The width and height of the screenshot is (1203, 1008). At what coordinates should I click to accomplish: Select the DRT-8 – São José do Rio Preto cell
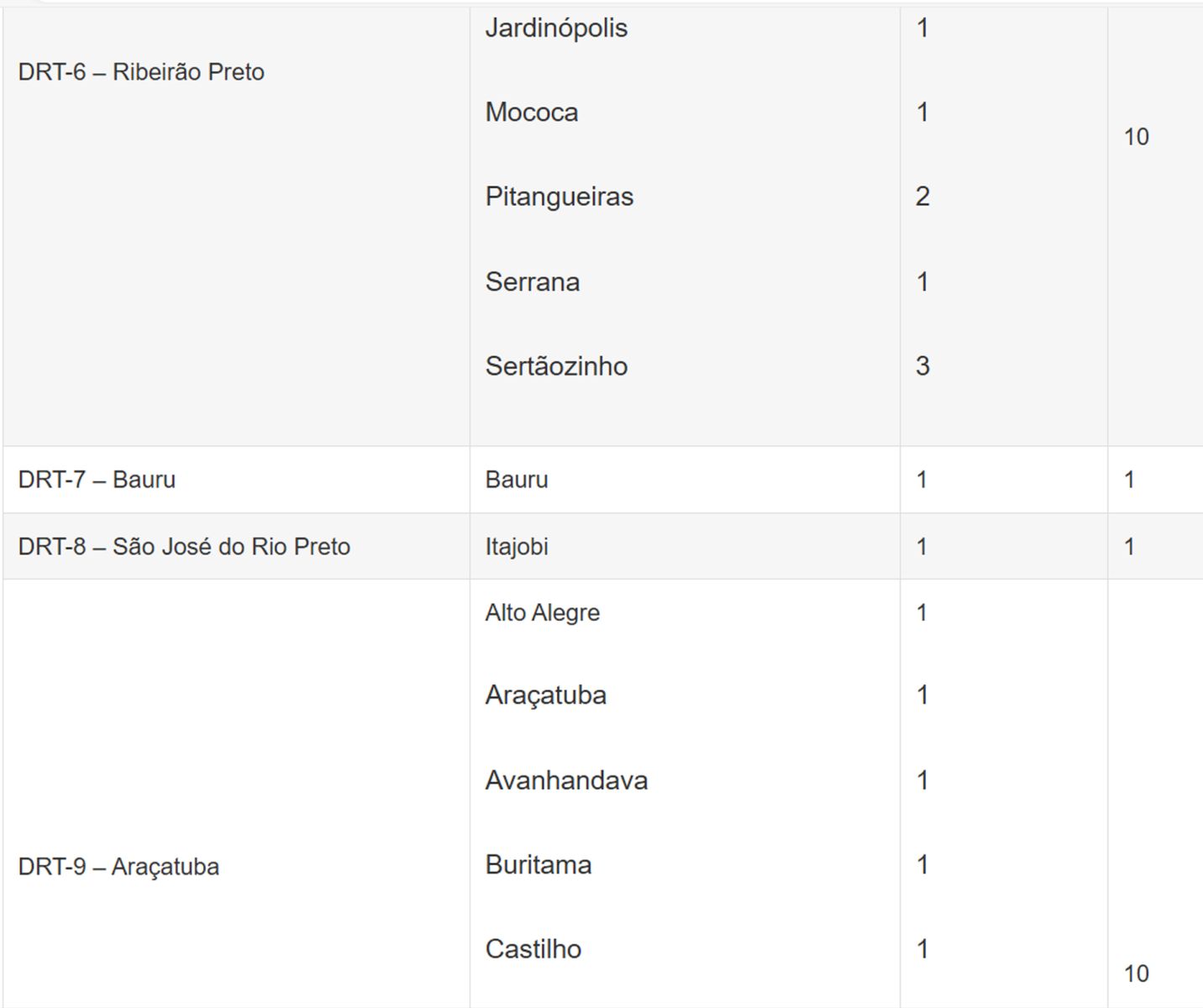[184, 547]
